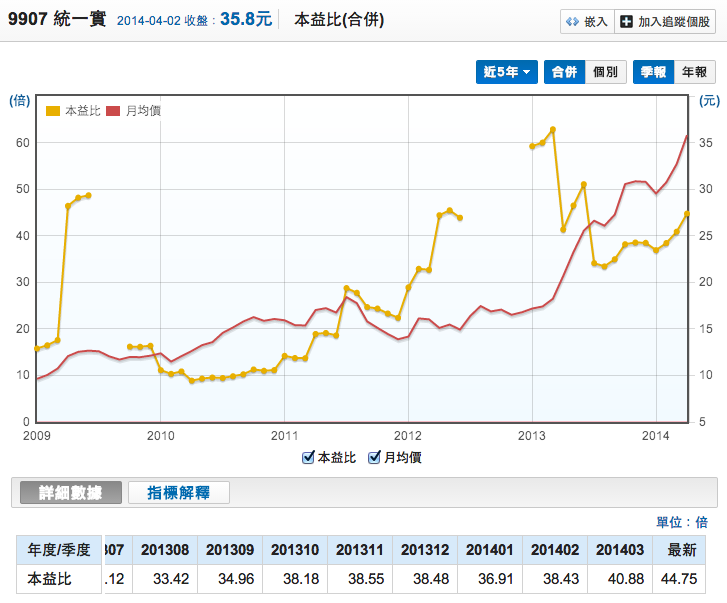Select the 季報 quarterly report view
The width and height of the screenshot is (727, 603).
pyautogui.click(x=653, y=72)
